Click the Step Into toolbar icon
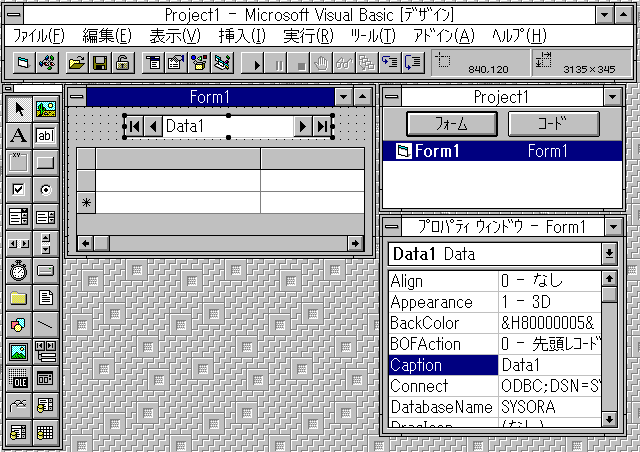This screenshot has height=452, width=640. point(391,63)
